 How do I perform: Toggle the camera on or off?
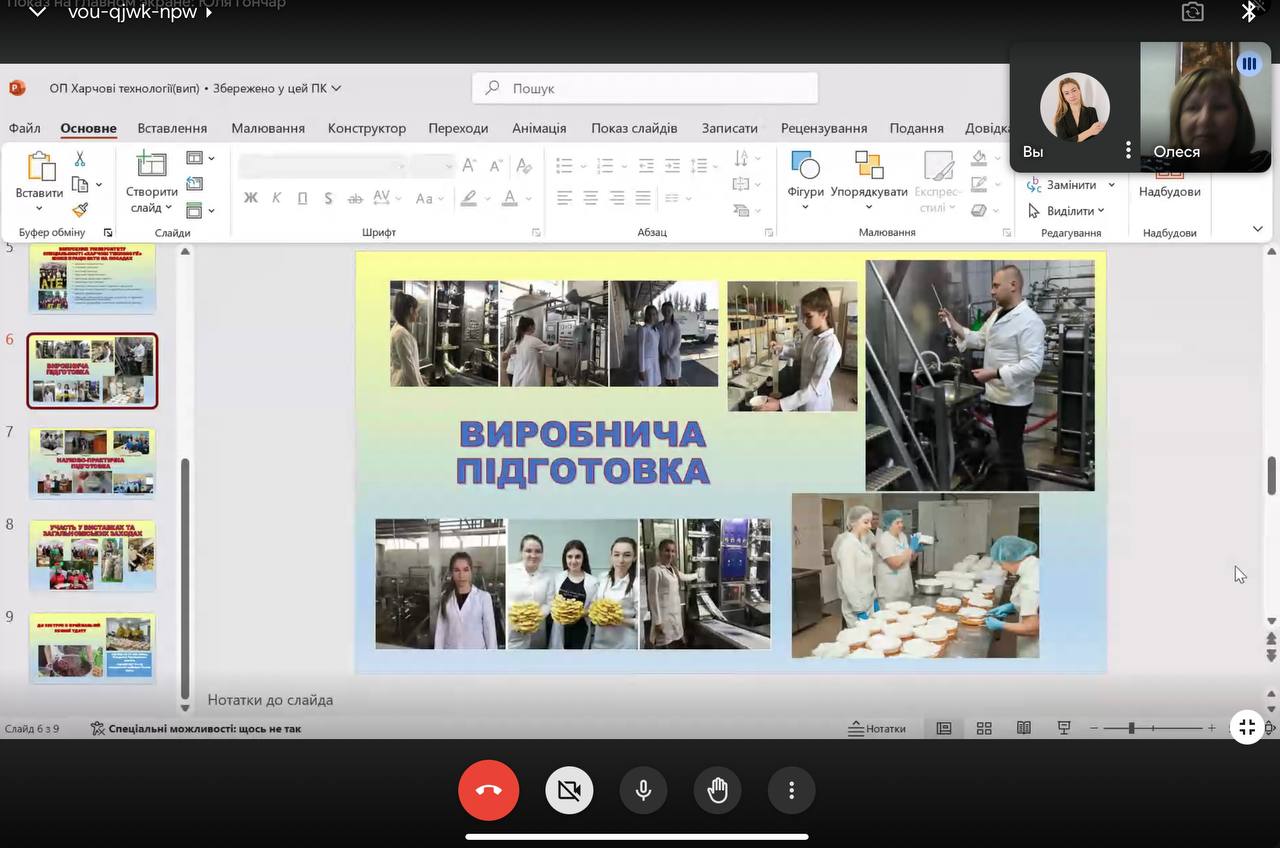(569, 791)
